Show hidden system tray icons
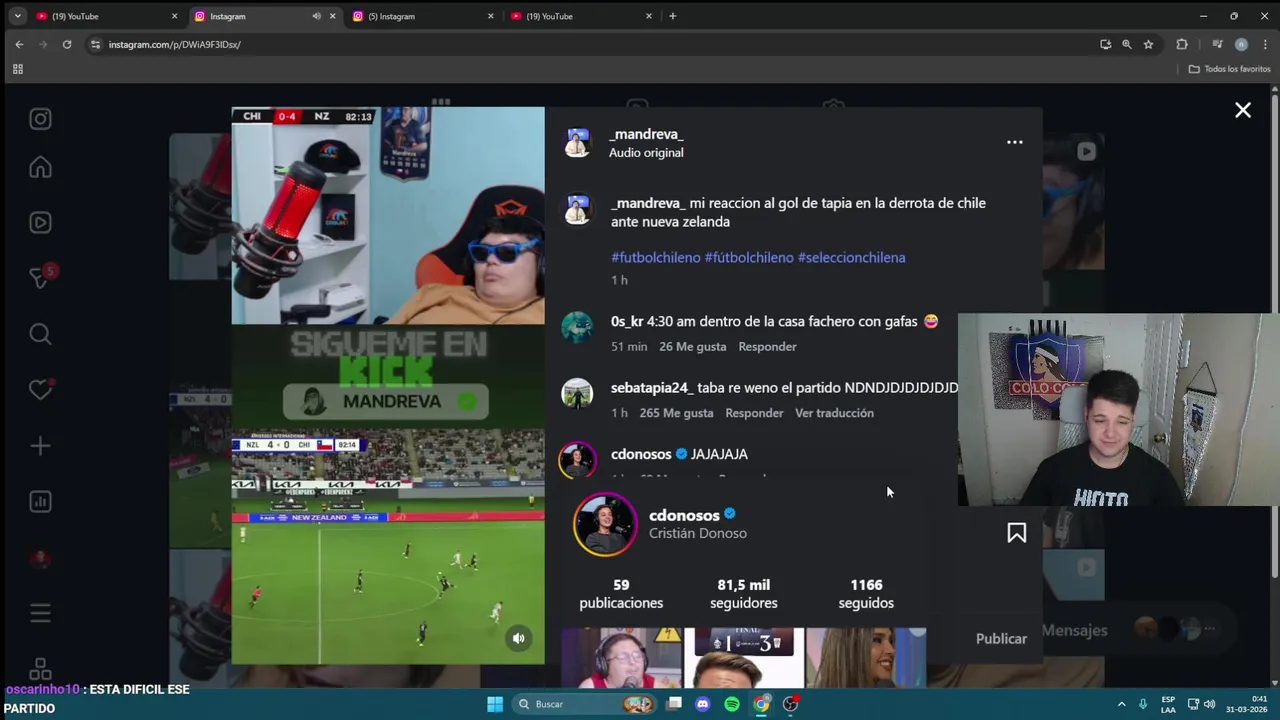The height and width of the screenshot is (720, 1280). [x=1121, y=704]
